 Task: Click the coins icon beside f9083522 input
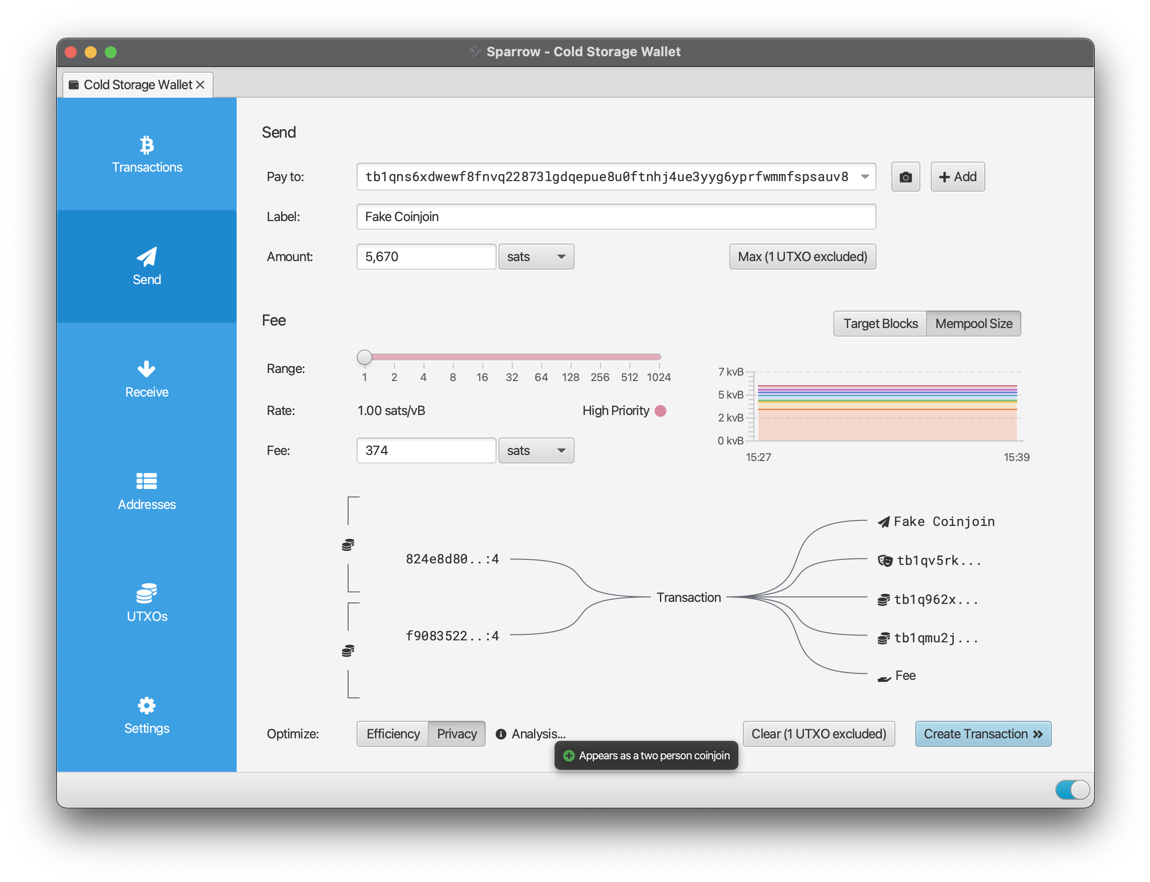click(x=348, y=650)
